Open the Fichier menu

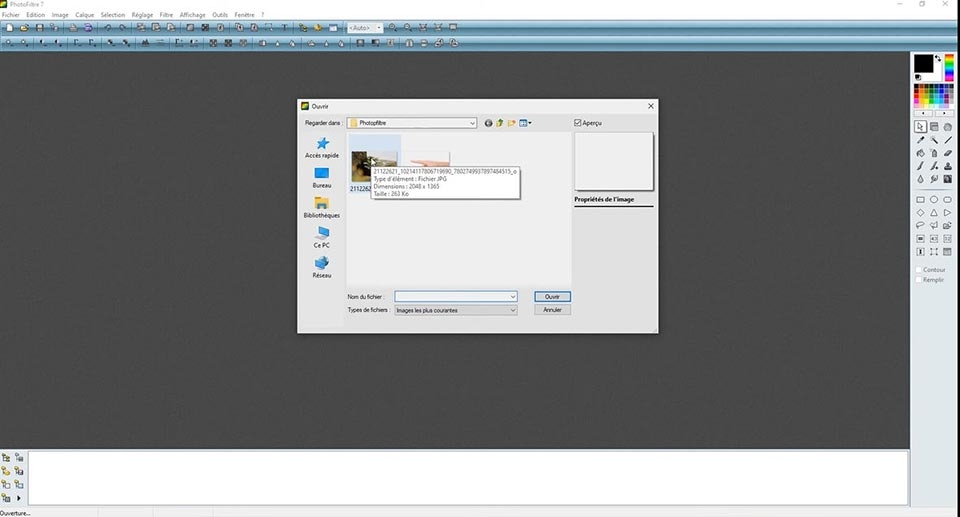point(11,15)
